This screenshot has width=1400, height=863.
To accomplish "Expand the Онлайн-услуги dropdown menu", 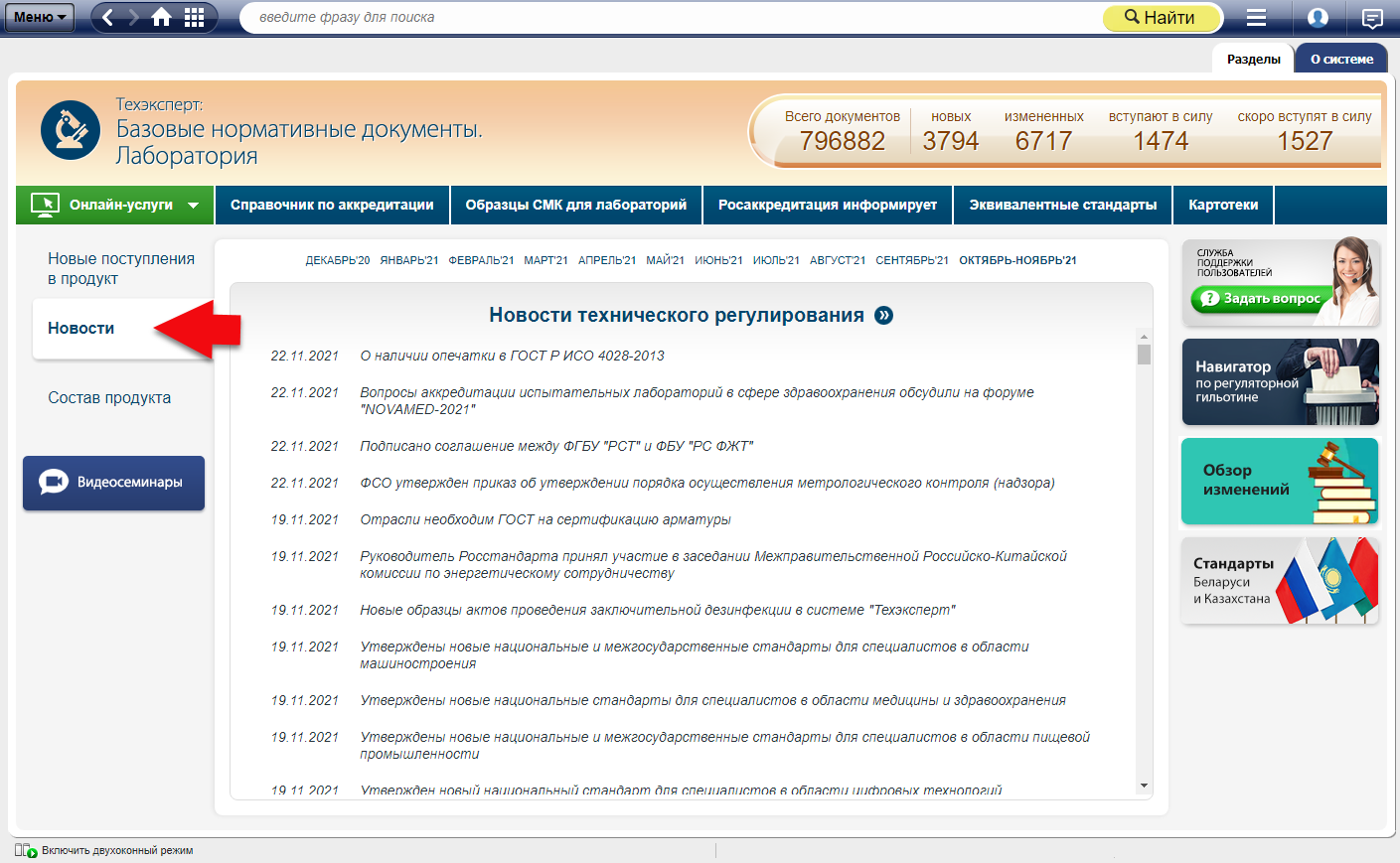I will click(x=115, y=205).
